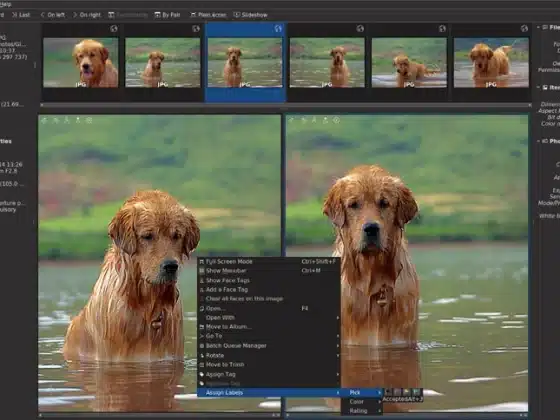Toggle the By Pair toolbar option

point(167,15)
